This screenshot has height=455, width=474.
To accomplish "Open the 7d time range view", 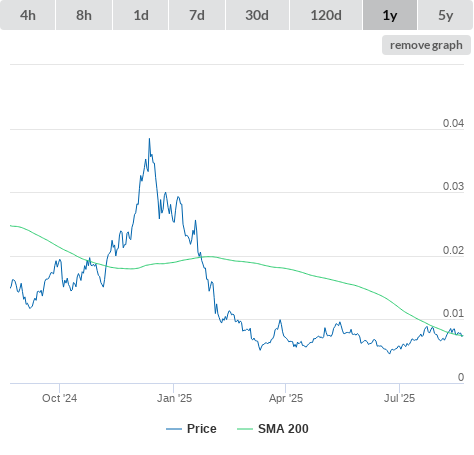I will click(197, 15).
